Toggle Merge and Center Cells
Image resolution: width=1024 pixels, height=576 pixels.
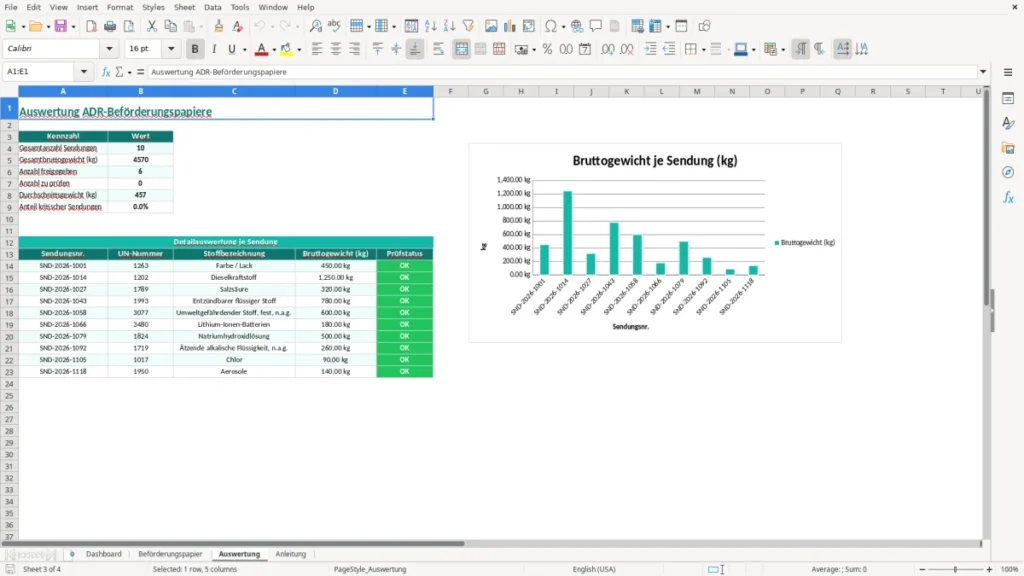pos(461,49)
